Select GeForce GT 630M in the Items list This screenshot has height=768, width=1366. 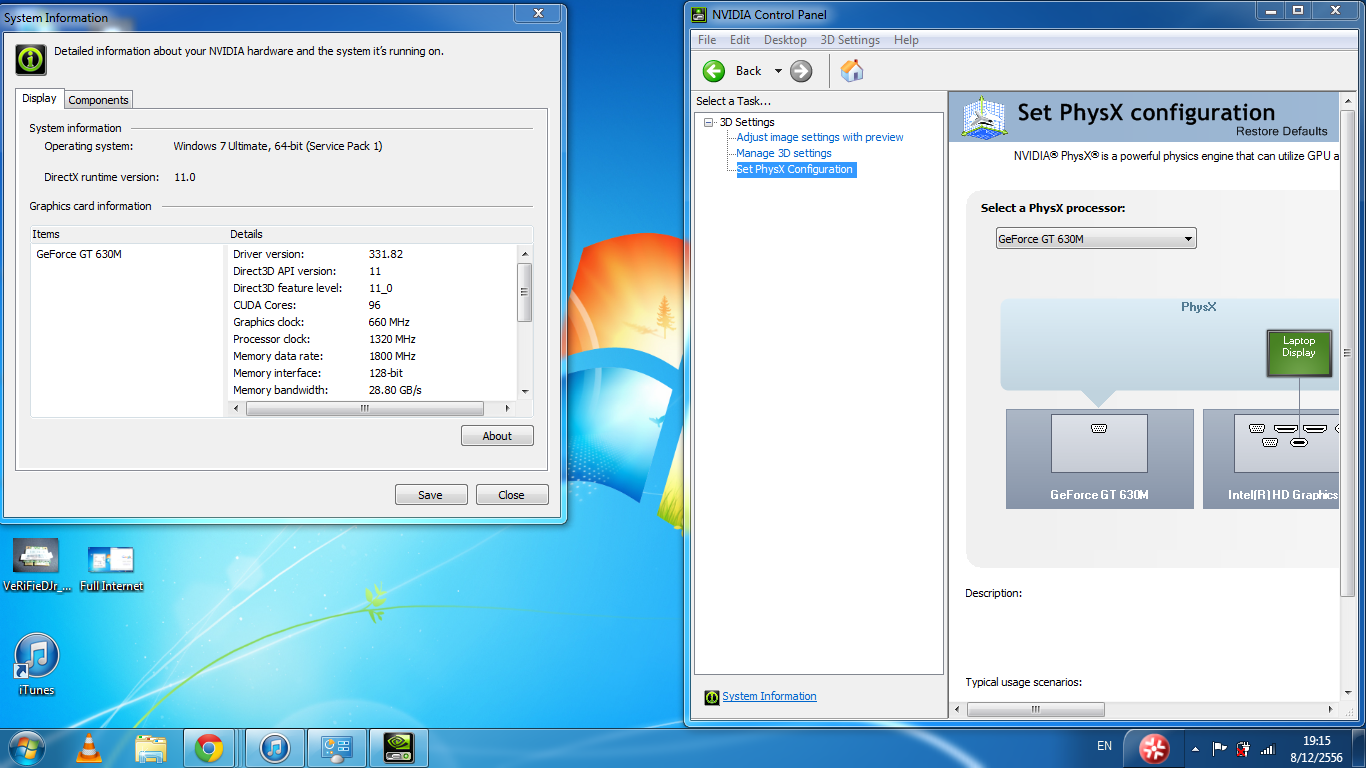point(79,254)
